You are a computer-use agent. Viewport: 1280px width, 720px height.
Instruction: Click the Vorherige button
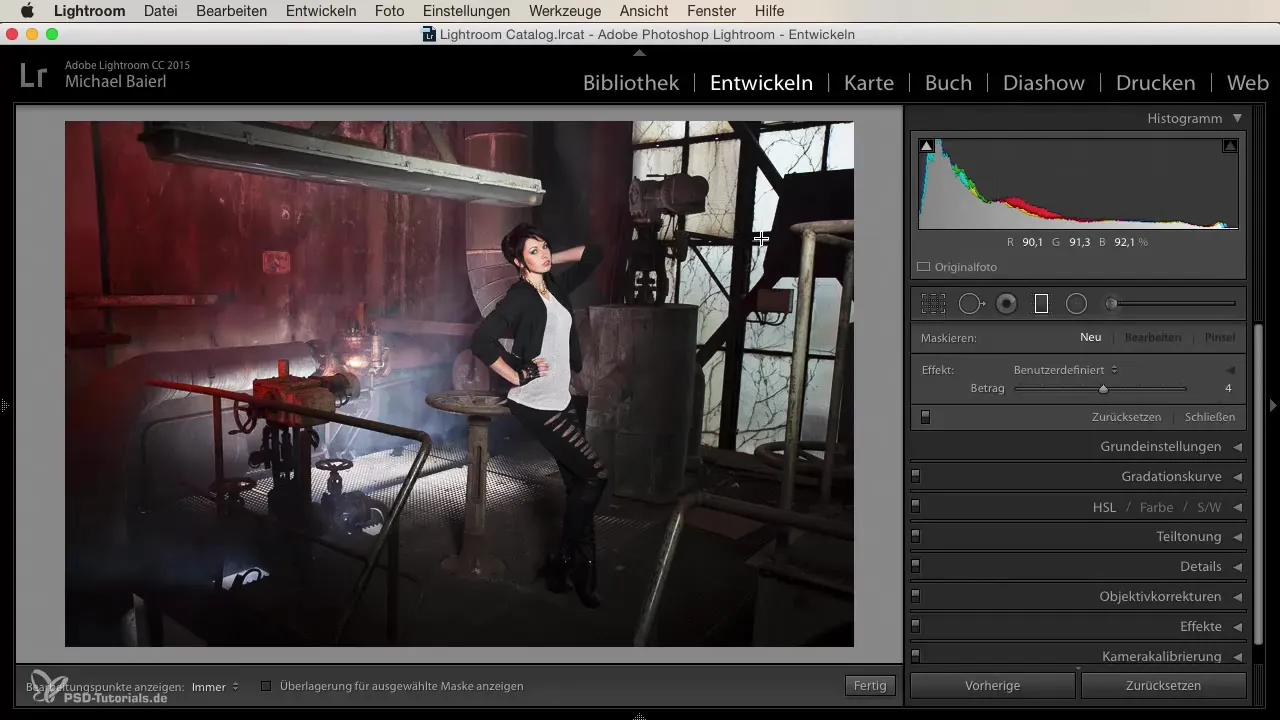tap(992, 685)
